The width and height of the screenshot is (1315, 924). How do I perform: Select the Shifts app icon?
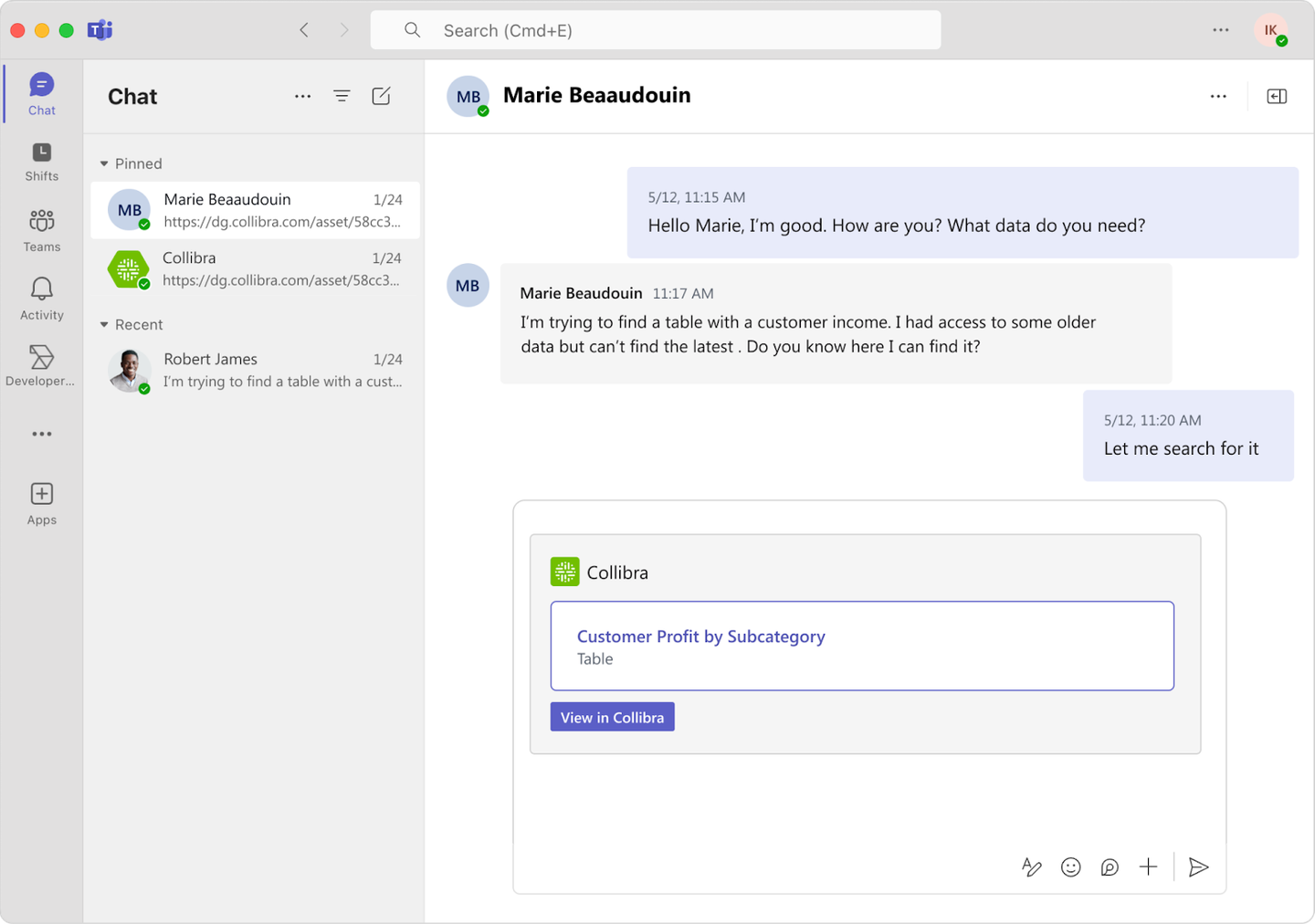41,157
